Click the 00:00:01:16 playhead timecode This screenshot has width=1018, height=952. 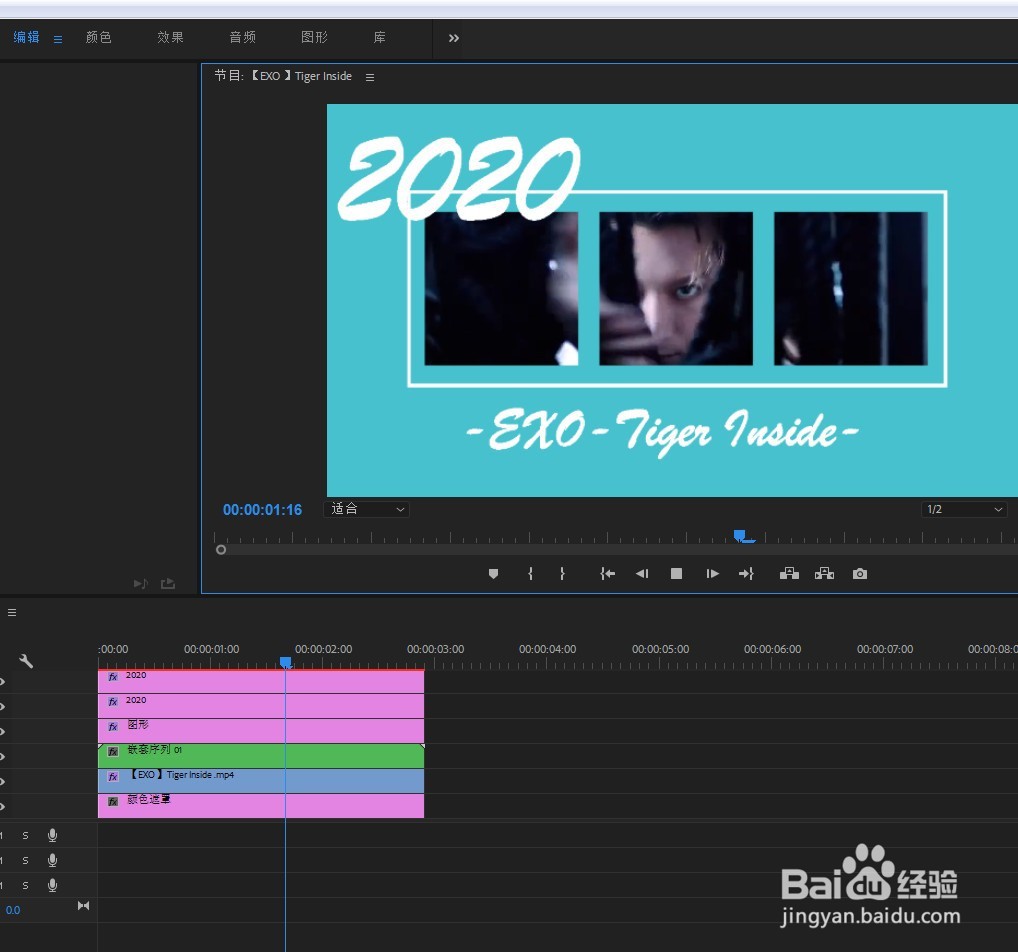[x=262, y=510]
